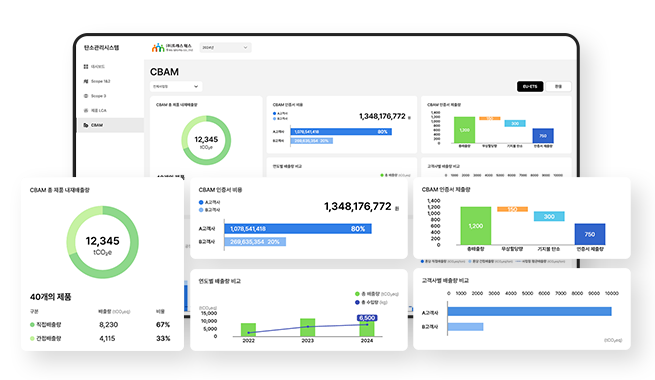Click the 6,500 data label on the 2024 bar
Image resolution: width=655 pixels, height=380 pixels.
pos(367,318)
